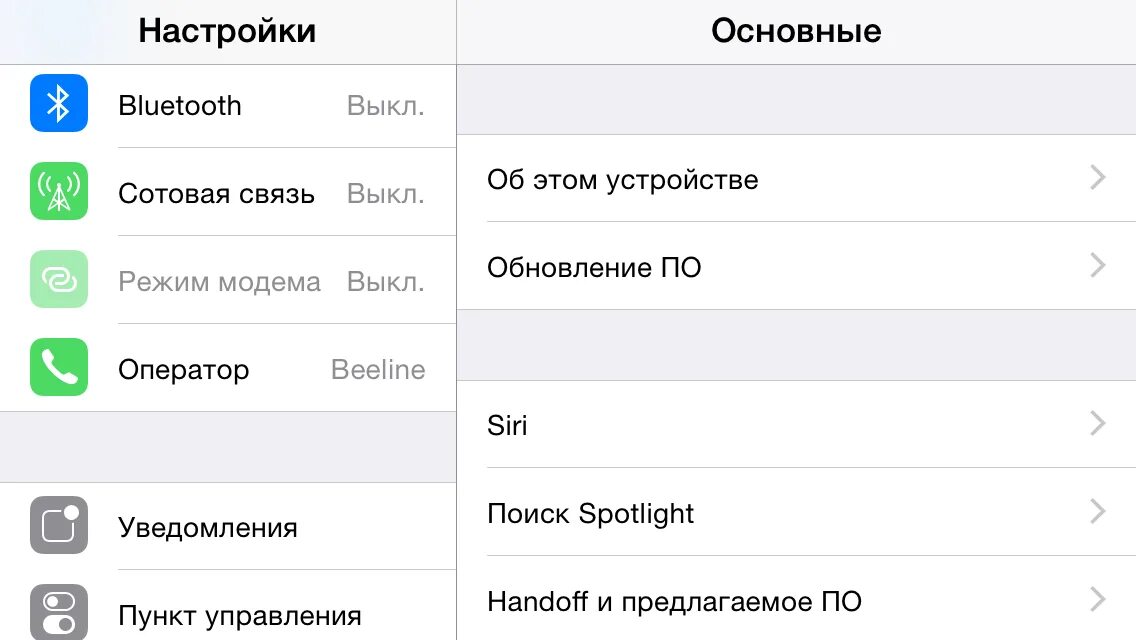Viewport: 1136px width, 640px height.
Task: Tap the blue Bluetooth icon
Action: [x=59, y=104]
